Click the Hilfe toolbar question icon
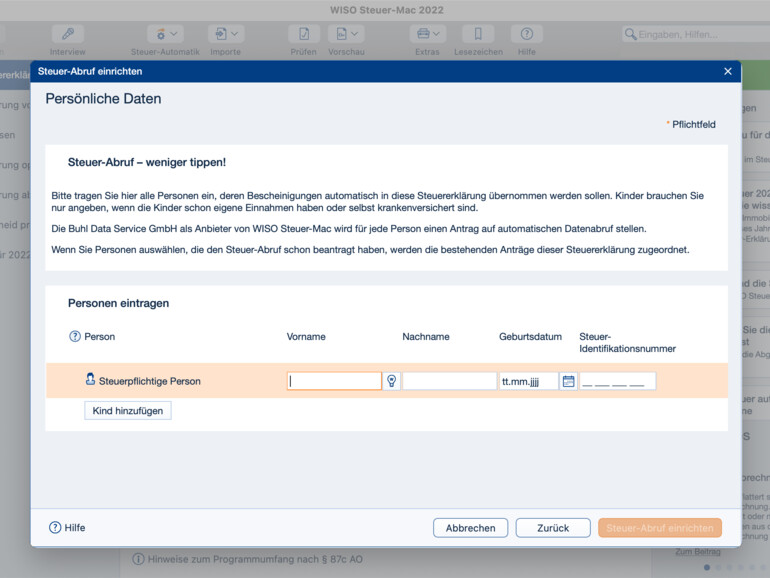This screenshot has width=770, height=578. [x=526, y=34]
